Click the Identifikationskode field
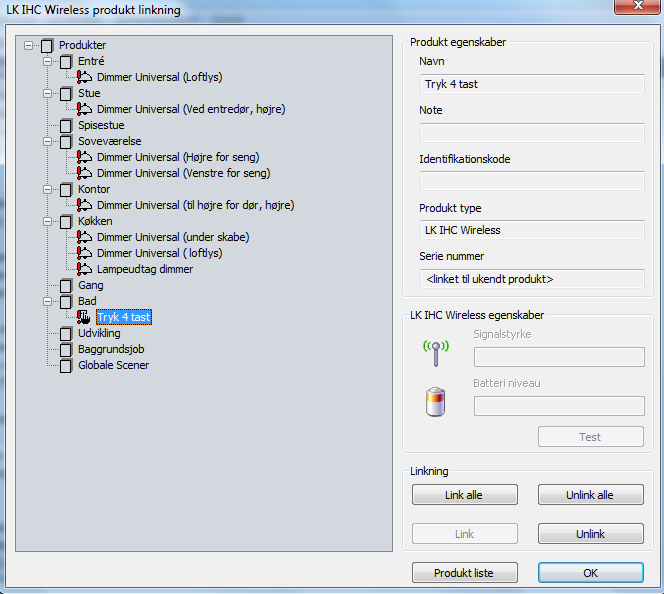The width and height of the screenshot is (664, 594). coord(532,181)
